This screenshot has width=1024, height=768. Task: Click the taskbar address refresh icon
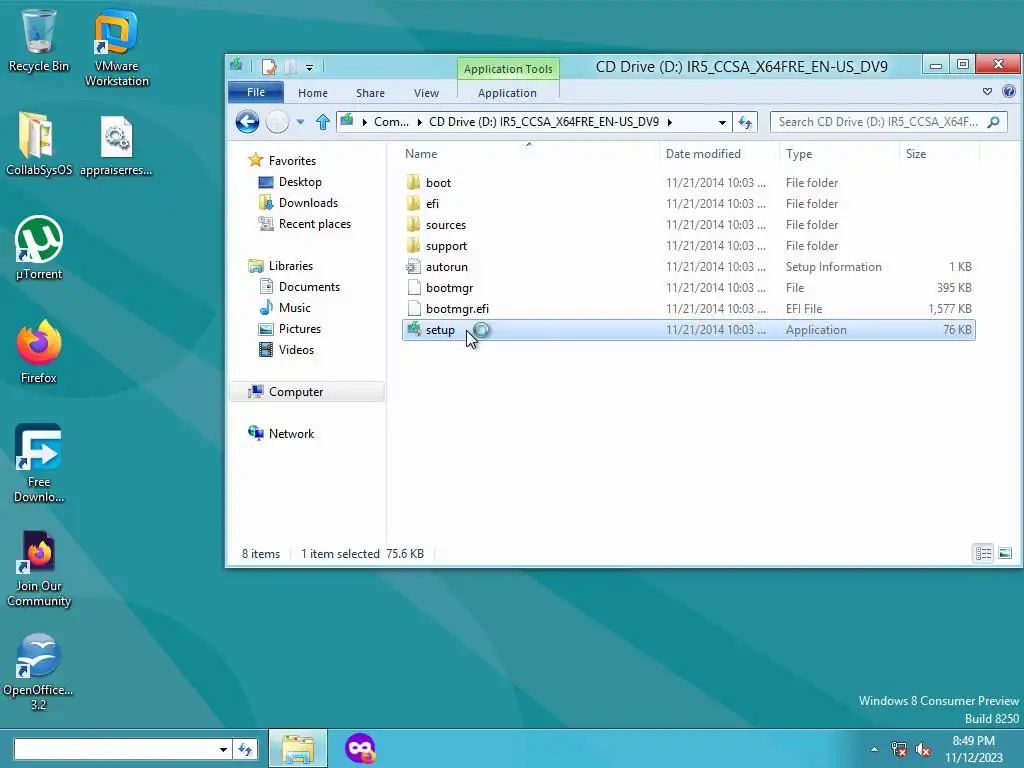click(246, 749)
